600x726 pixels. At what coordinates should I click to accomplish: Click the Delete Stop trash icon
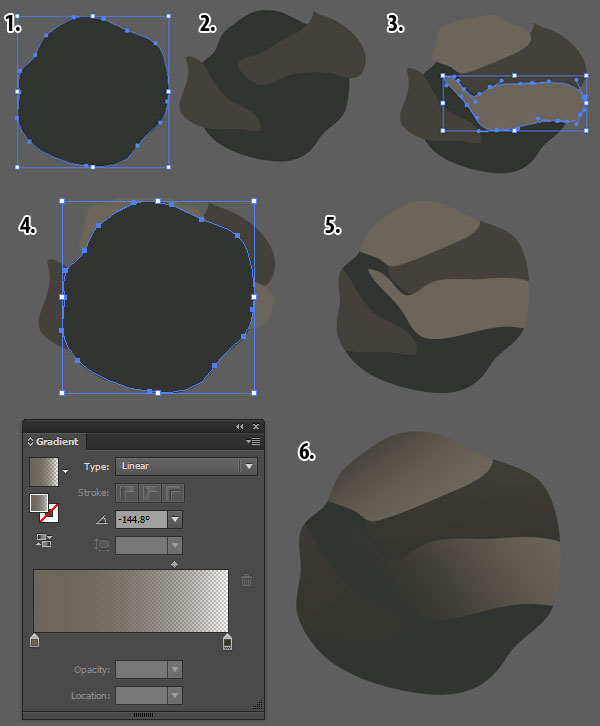(x=247, y=580)
